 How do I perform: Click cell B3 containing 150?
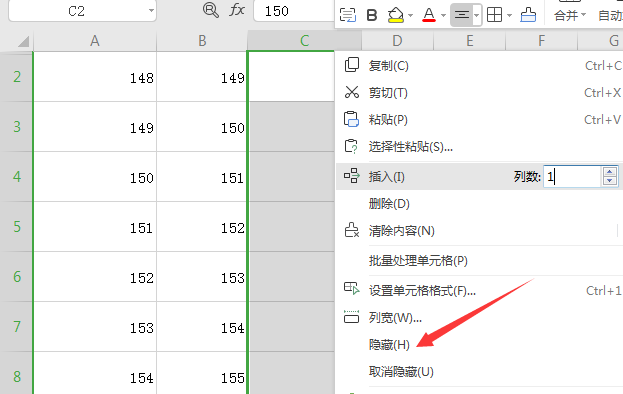[202, 126]
